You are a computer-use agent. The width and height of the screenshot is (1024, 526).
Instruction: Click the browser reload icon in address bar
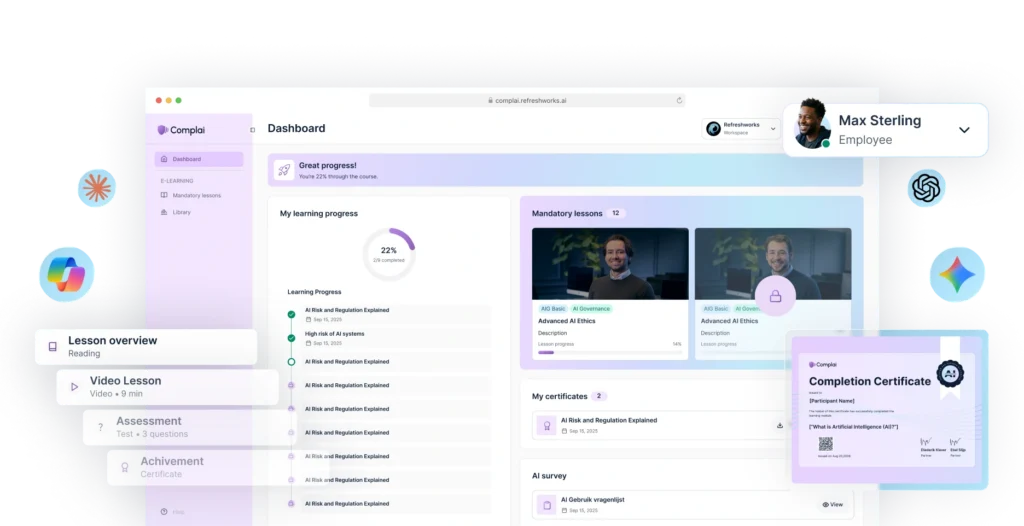click(x=679, y=100)
